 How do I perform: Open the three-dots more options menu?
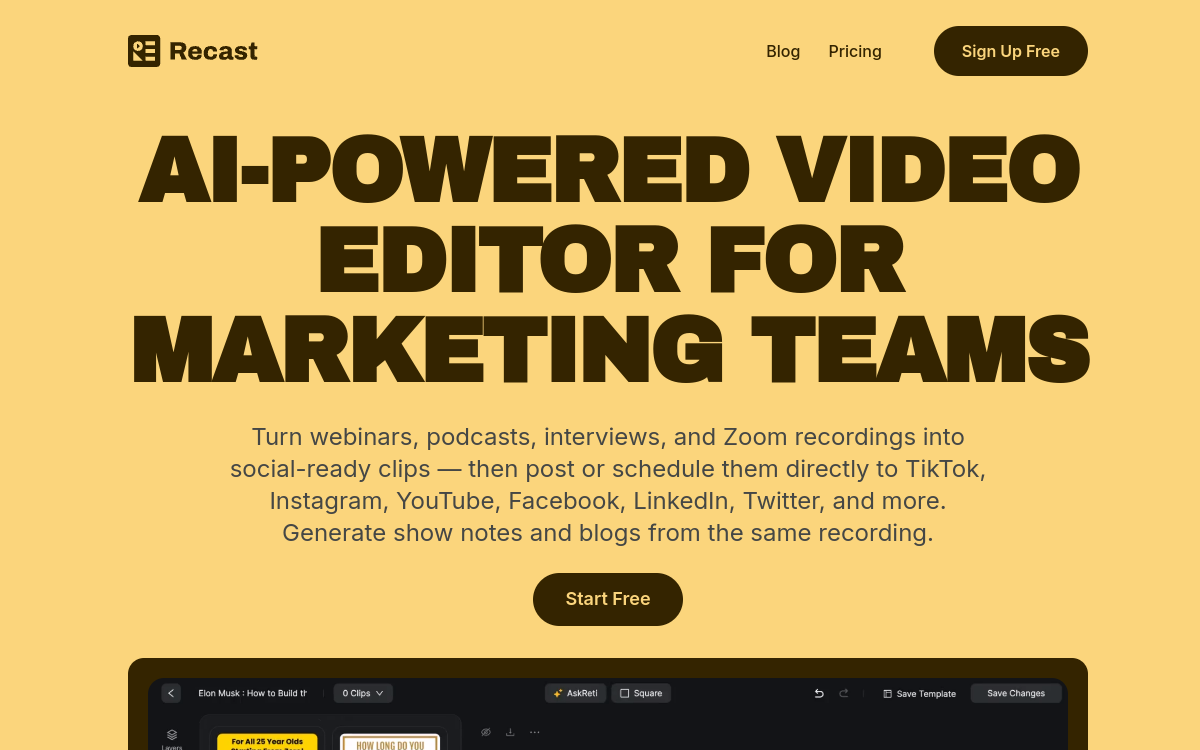click(x=535, y=732)
